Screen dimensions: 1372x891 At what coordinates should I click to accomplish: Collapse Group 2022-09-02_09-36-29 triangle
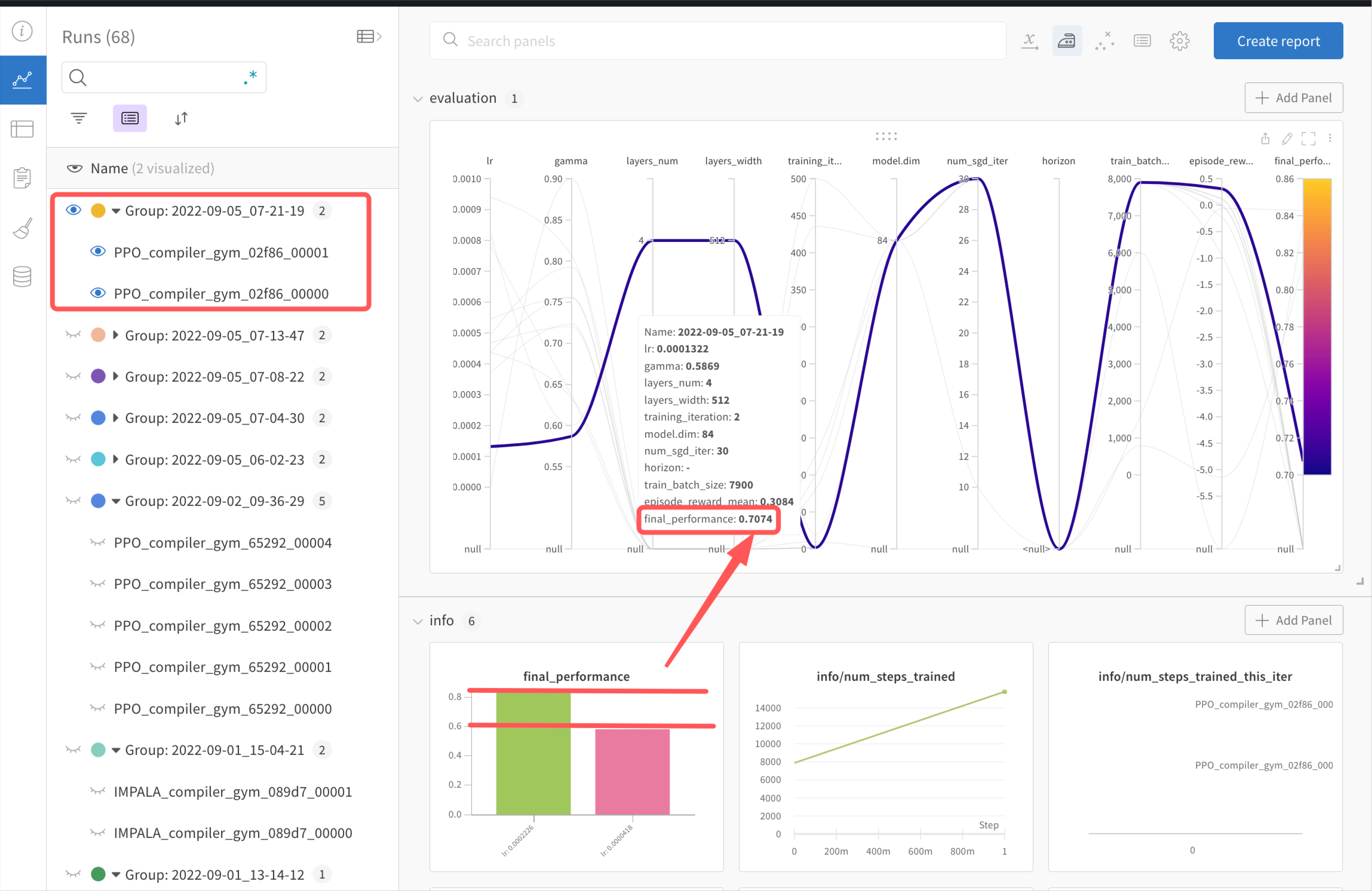(x=116, y=501)
